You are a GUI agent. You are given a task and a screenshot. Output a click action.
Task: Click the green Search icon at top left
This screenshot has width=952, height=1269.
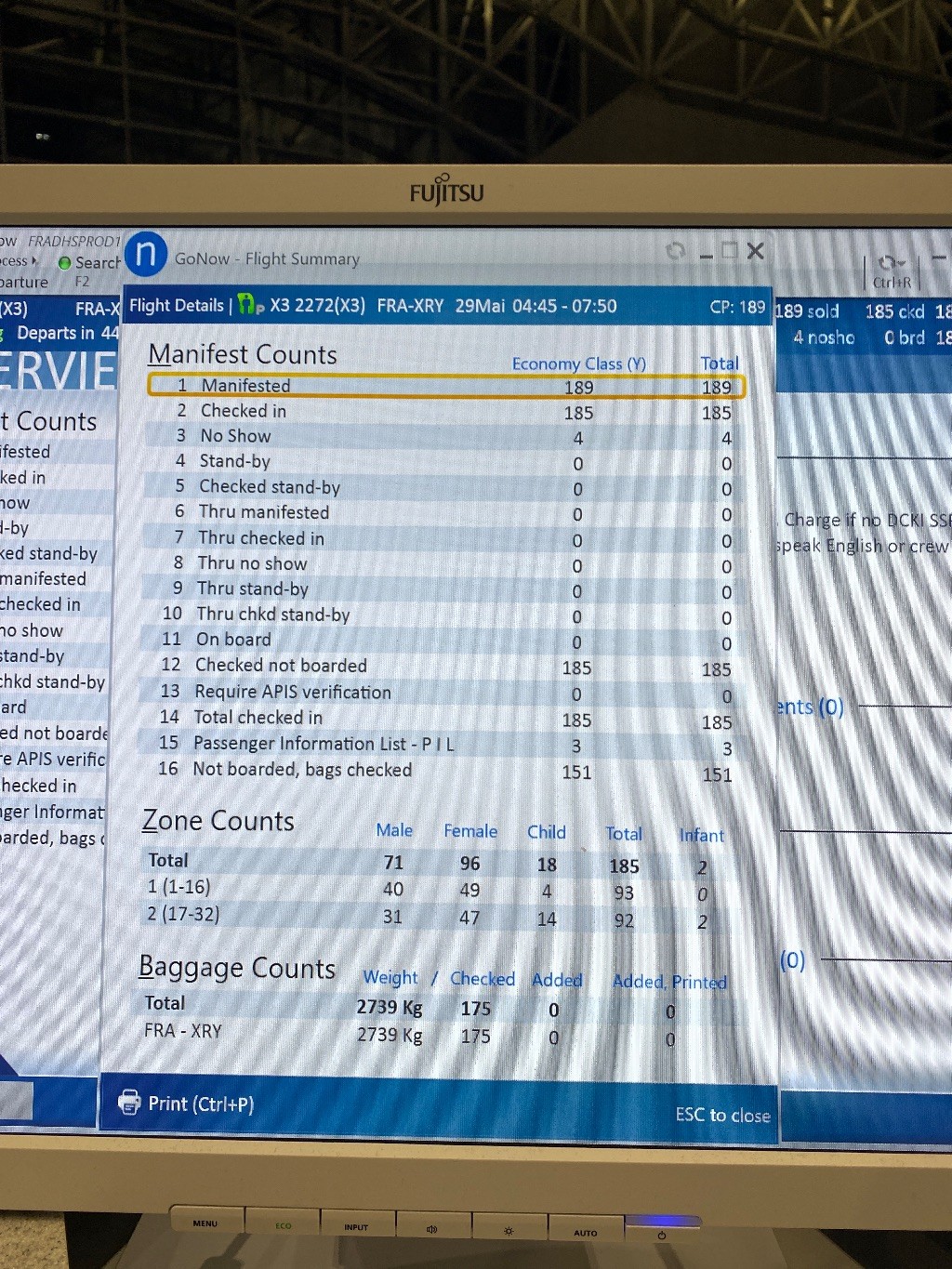(x=65, y=263)
